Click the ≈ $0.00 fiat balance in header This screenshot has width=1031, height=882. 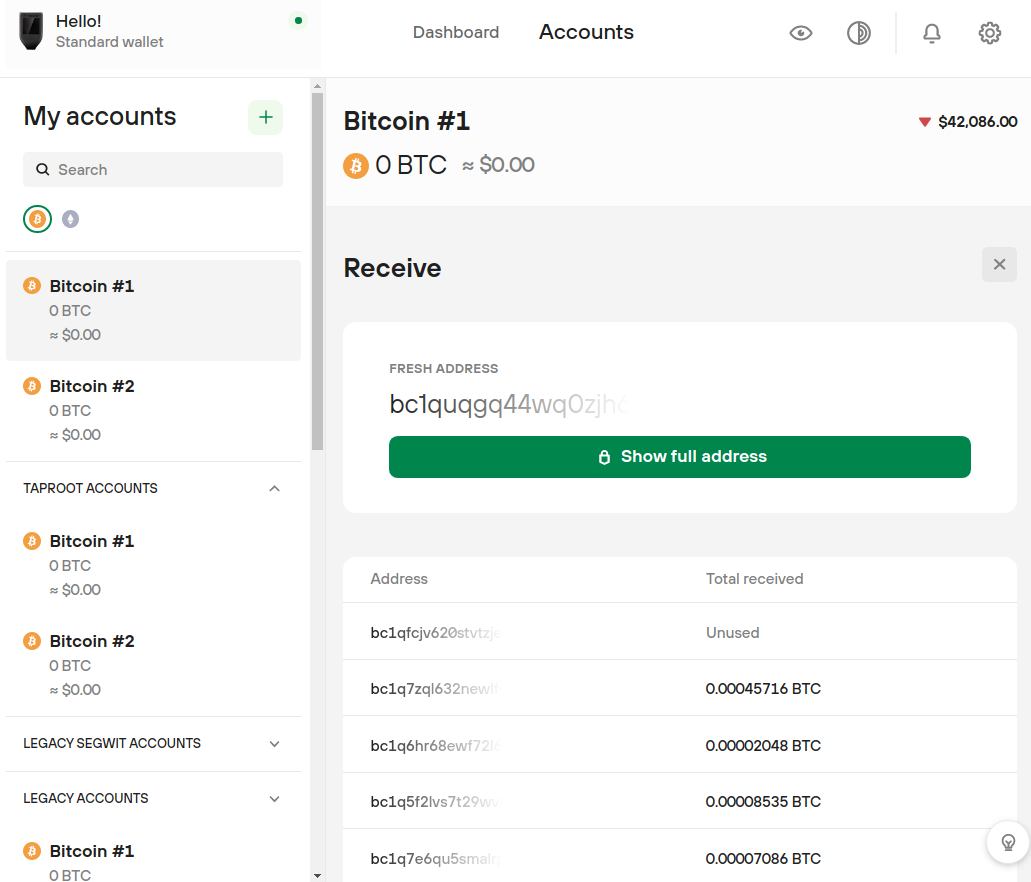[498, 165]
